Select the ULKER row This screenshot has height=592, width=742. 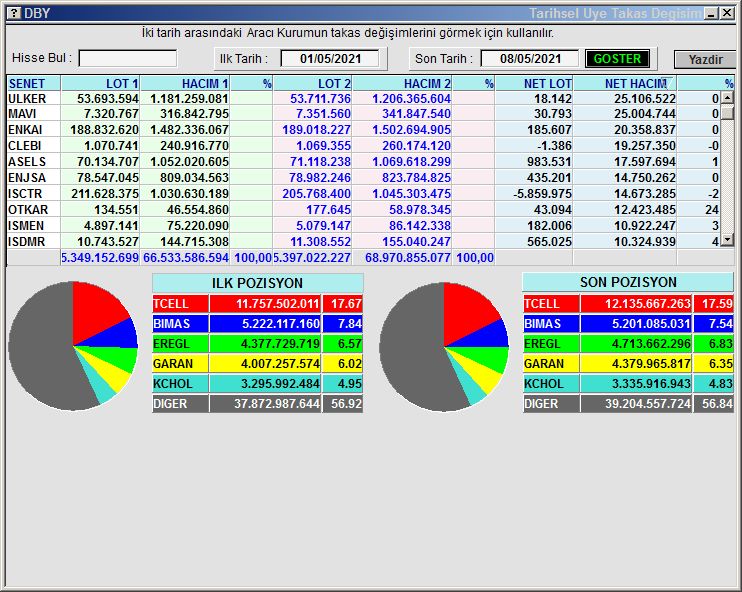pyautogui.click(x=363, y=98)
